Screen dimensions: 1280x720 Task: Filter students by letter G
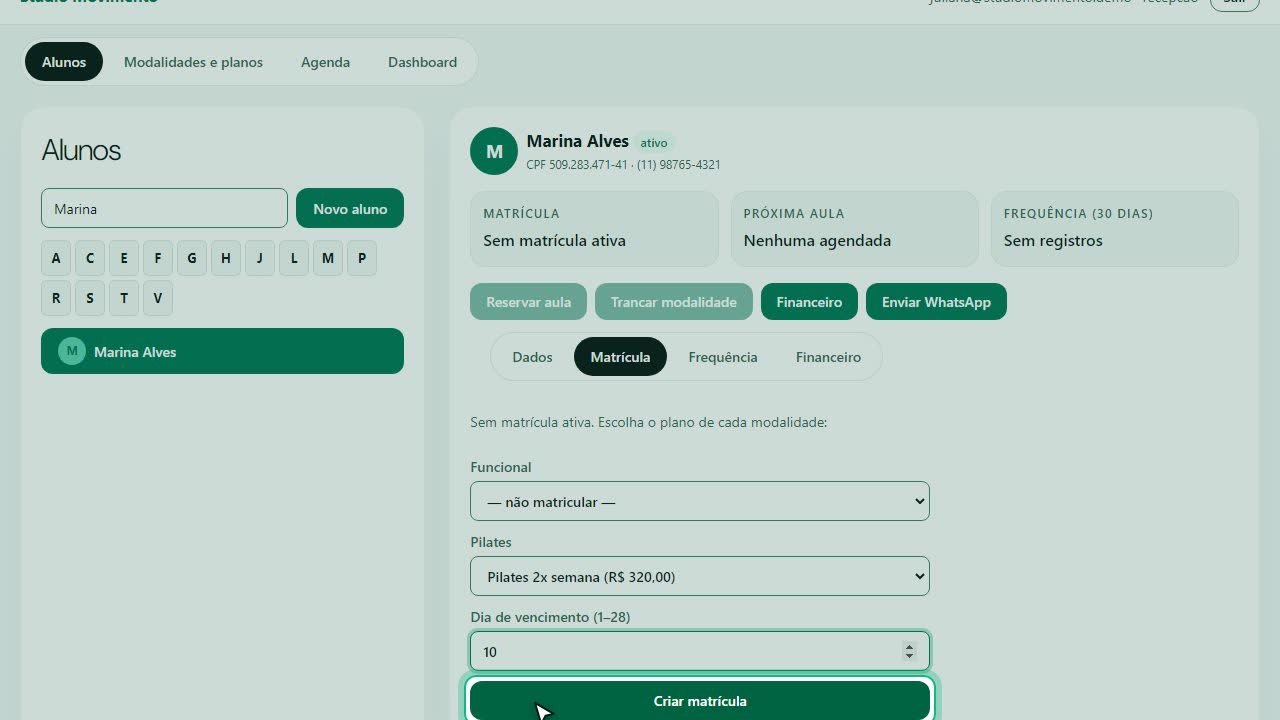(x=192, y=258)
